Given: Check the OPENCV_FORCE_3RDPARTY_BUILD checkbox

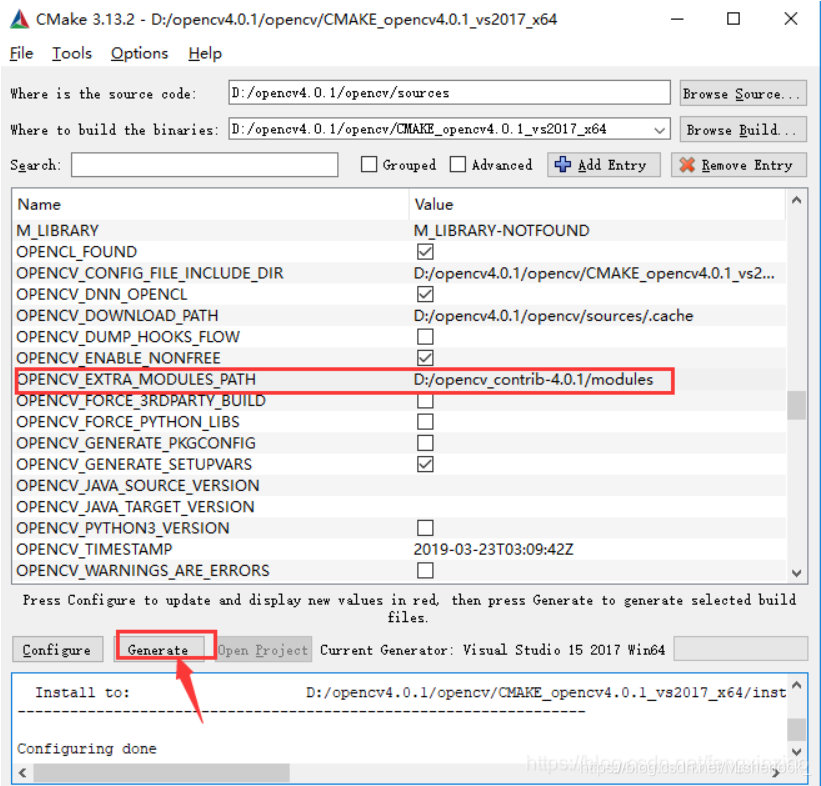Looking at the screenshot, I should point(425,401).
